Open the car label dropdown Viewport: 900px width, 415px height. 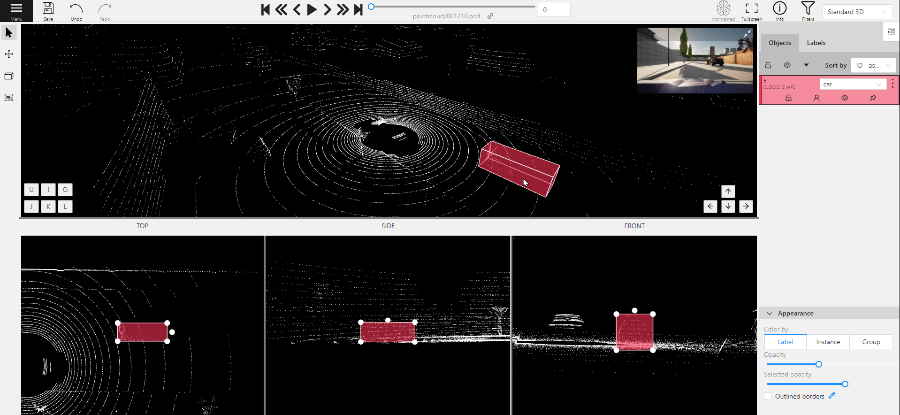(851, 84)
